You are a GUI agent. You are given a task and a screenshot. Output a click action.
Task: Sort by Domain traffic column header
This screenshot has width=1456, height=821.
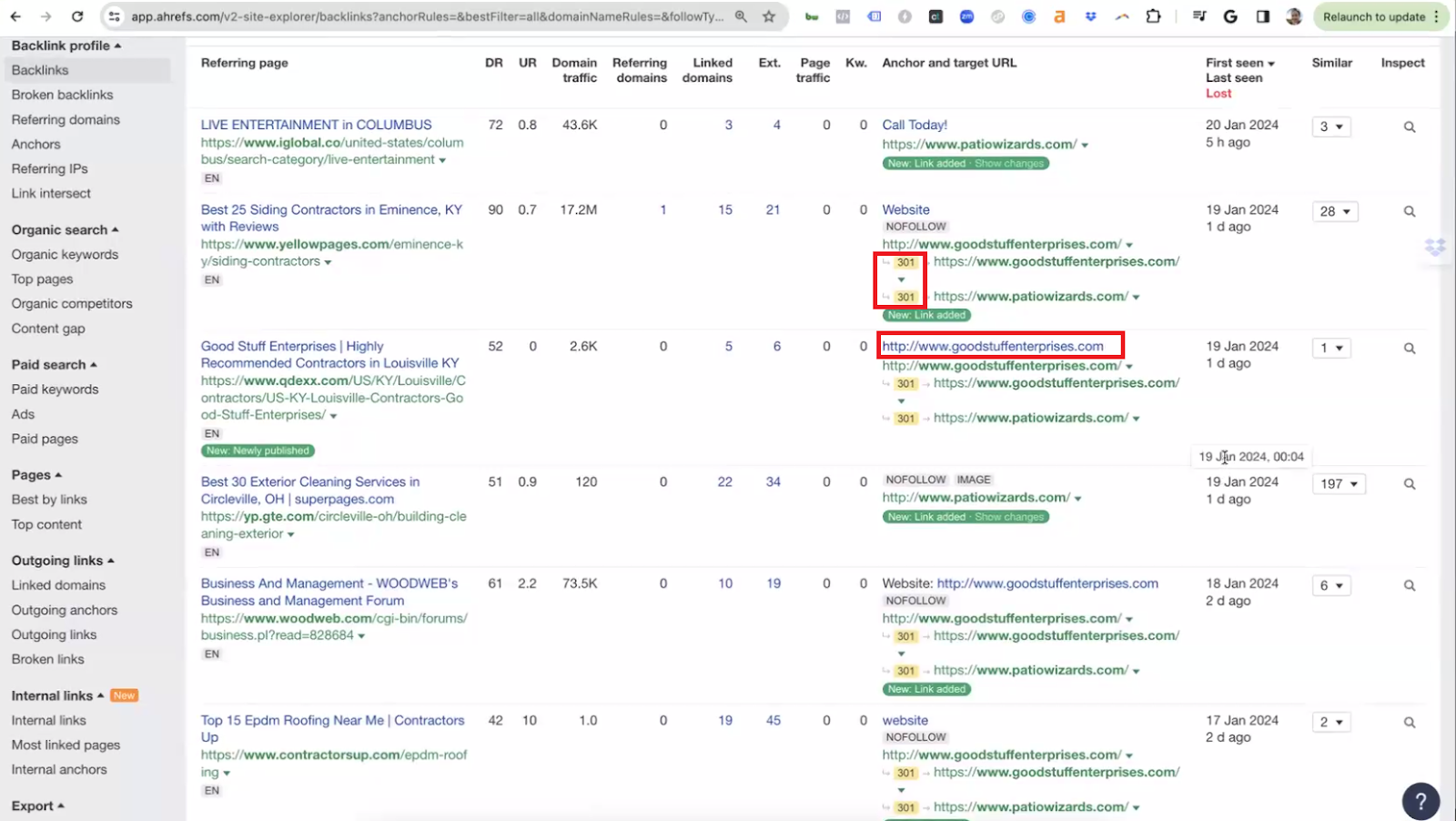point(574,70)
